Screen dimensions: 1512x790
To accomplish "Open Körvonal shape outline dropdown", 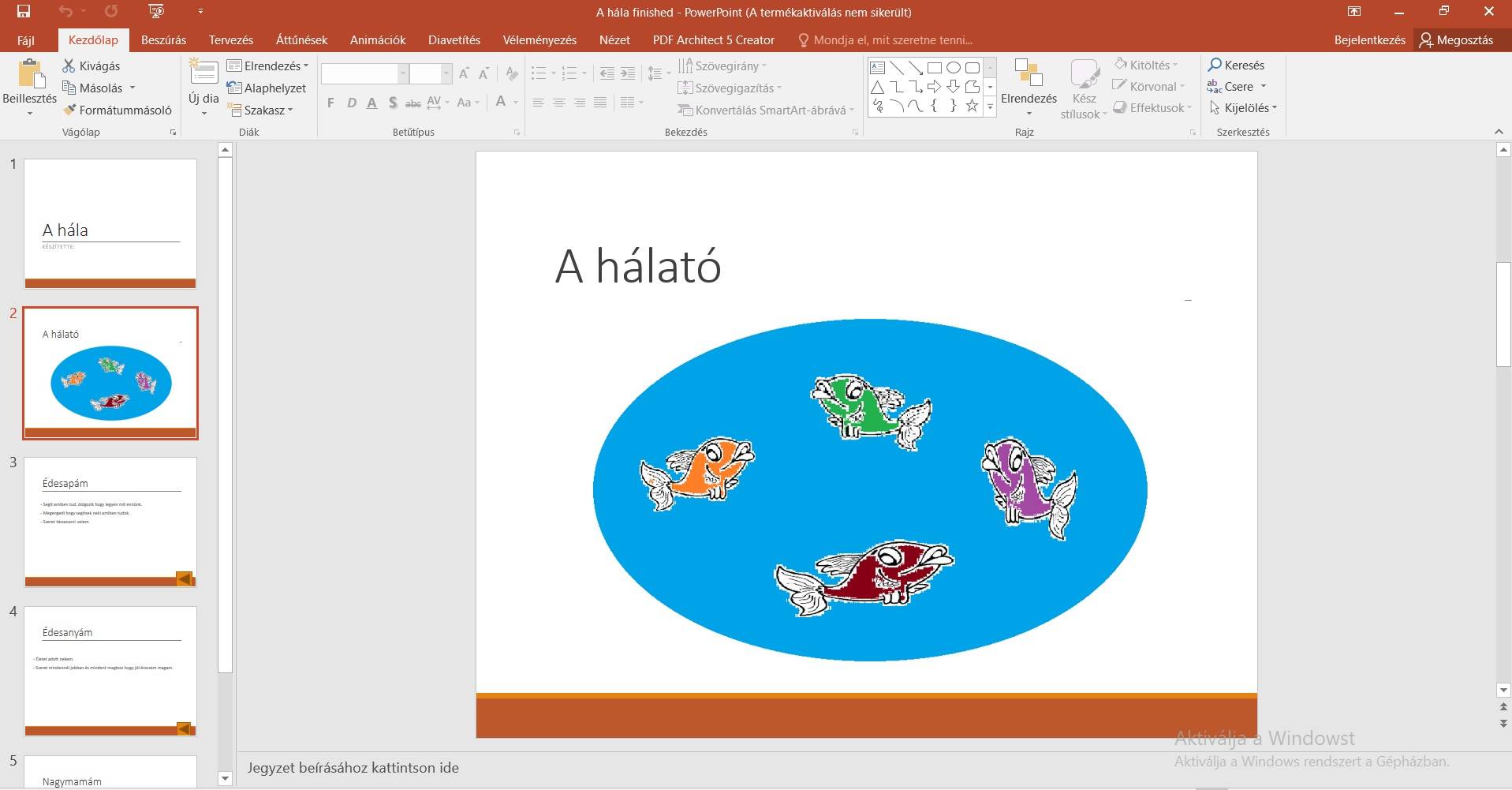I will (1149, 86).
